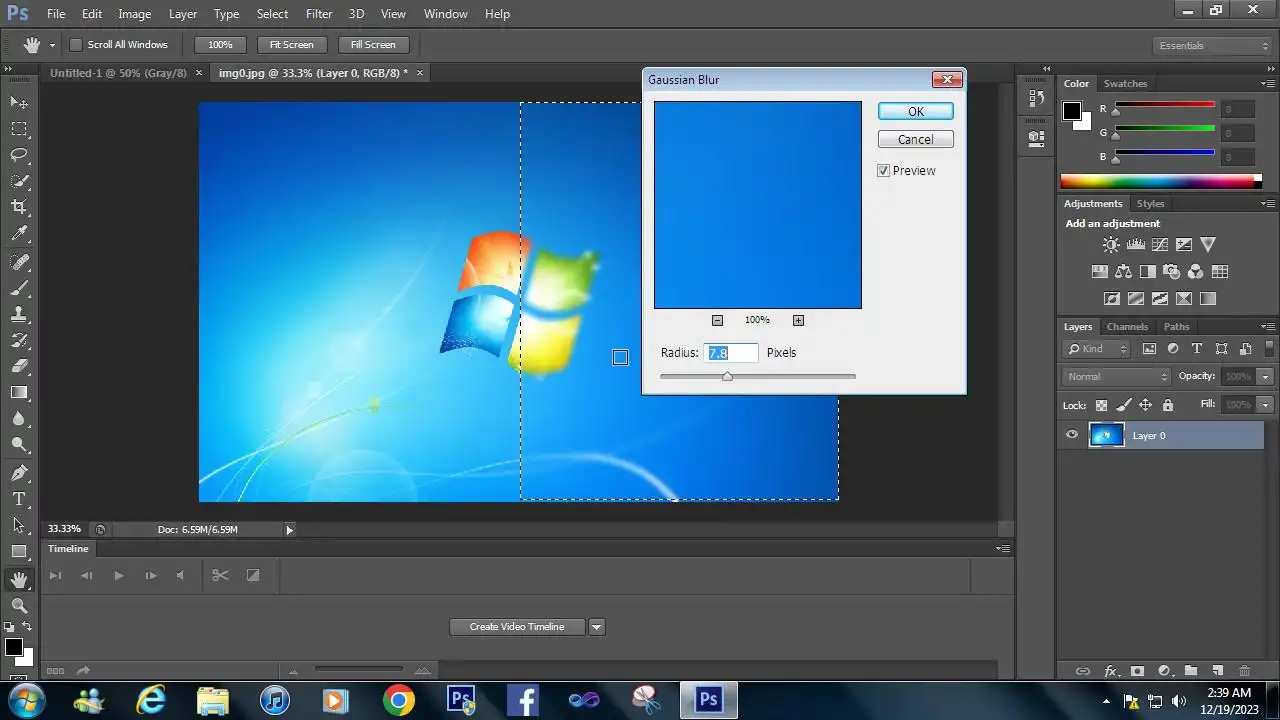The width and height of the screenshot is (1280, 720).
Task: Switch to the Swatches tab
Action: pyautogui.click(x=1125, y=84)
